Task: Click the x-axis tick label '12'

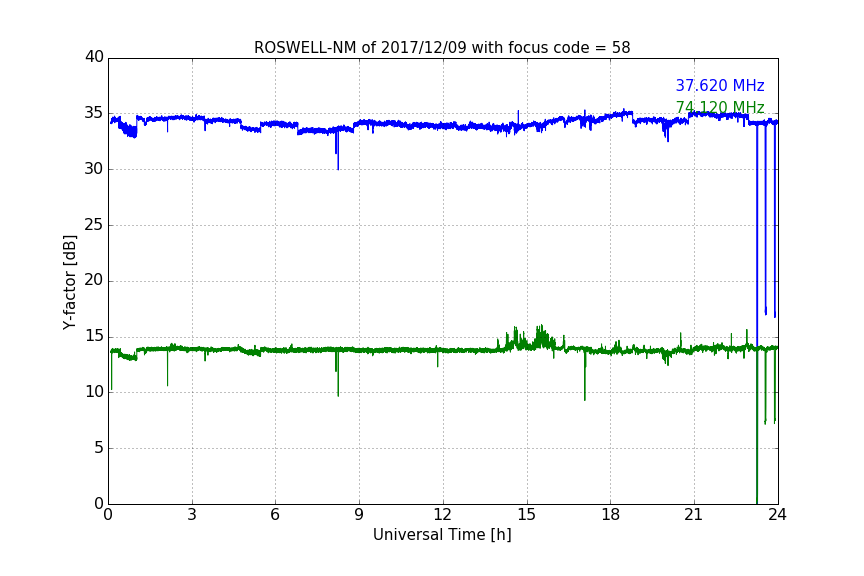Action: pos(442,515)
